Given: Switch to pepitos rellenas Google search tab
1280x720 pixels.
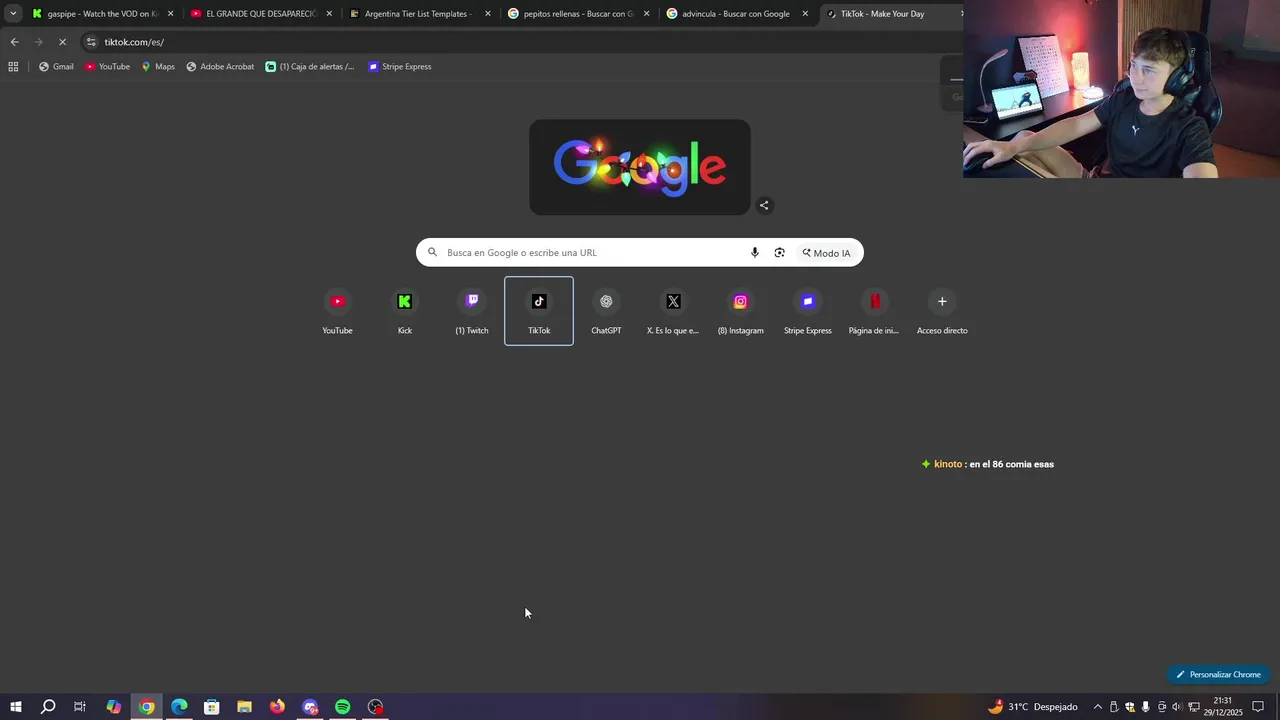Looking at the screenshot, I should click(x=578, y=14).
